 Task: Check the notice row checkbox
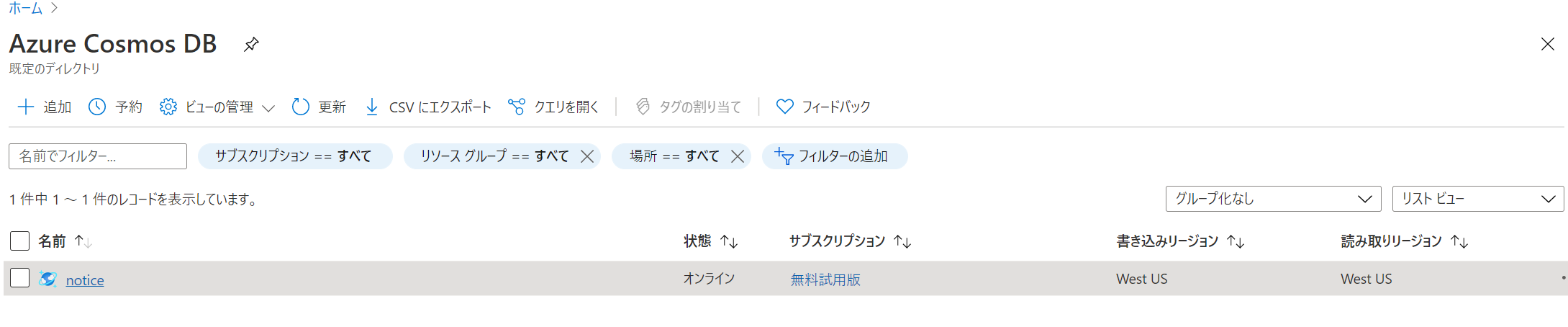click(20, 278)
